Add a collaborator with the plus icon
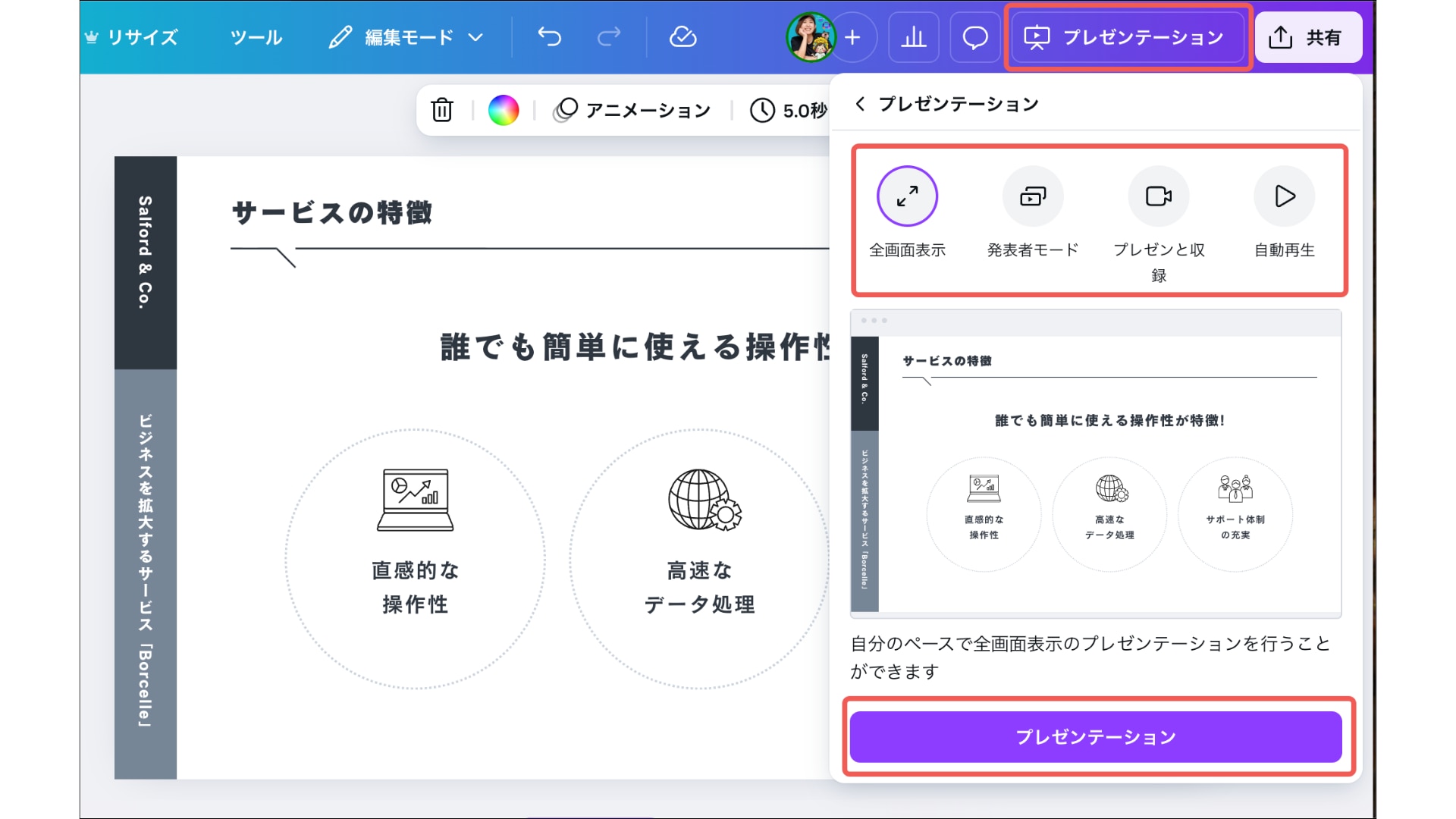The height and width of the screenshot is (819, 1456). click(x=852, y=37)
